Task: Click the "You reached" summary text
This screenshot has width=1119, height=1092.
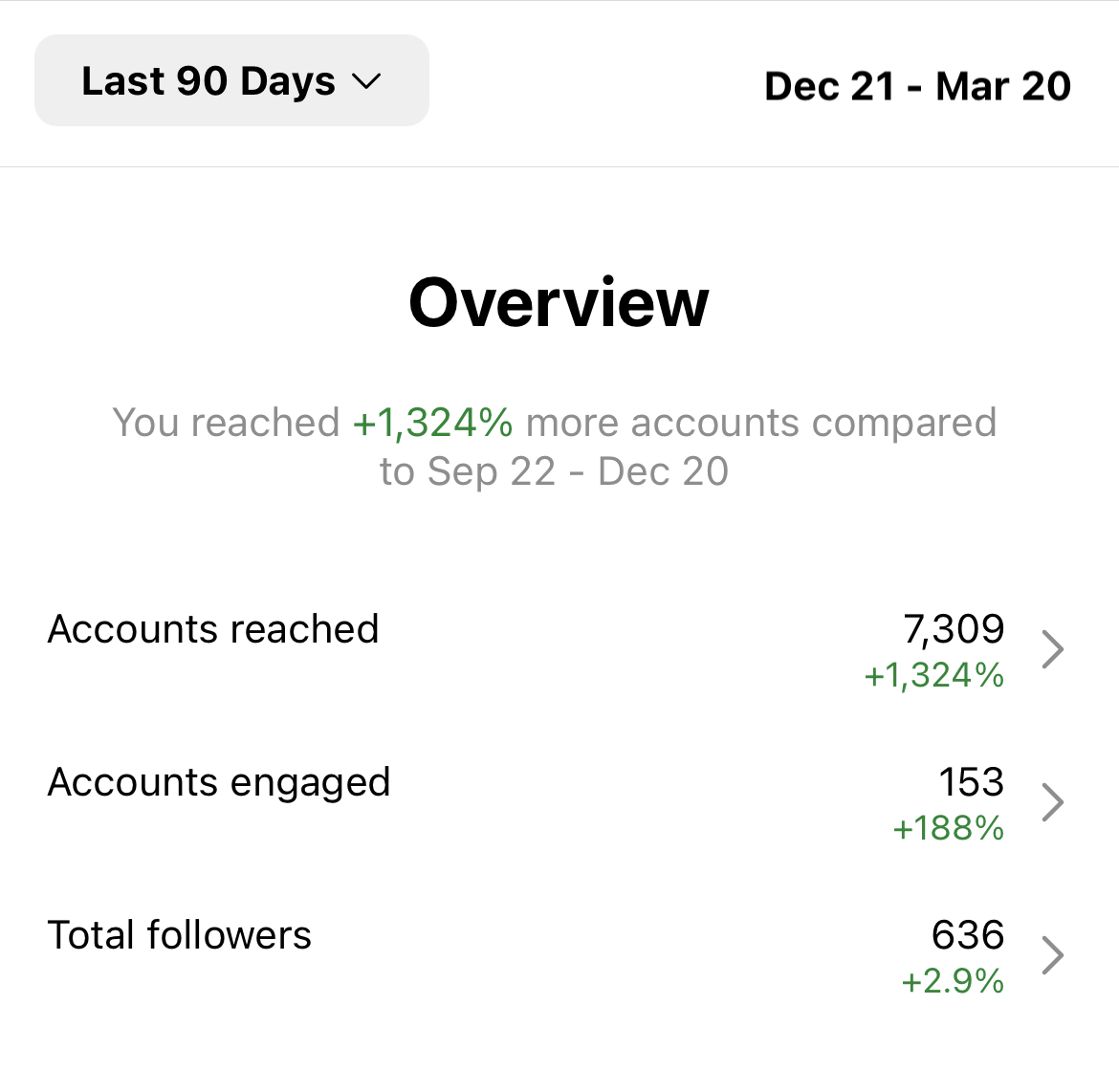Action: point(226,423)
